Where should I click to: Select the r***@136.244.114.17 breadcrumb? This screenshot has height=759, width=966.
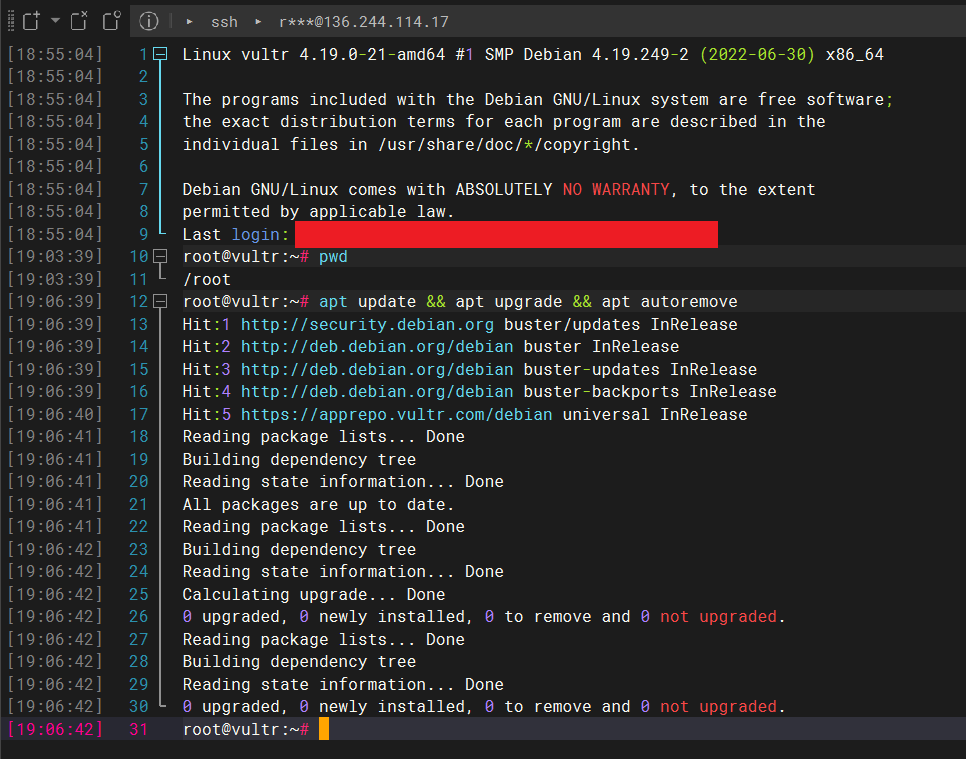pyautogui.click(x=363, y=22)
